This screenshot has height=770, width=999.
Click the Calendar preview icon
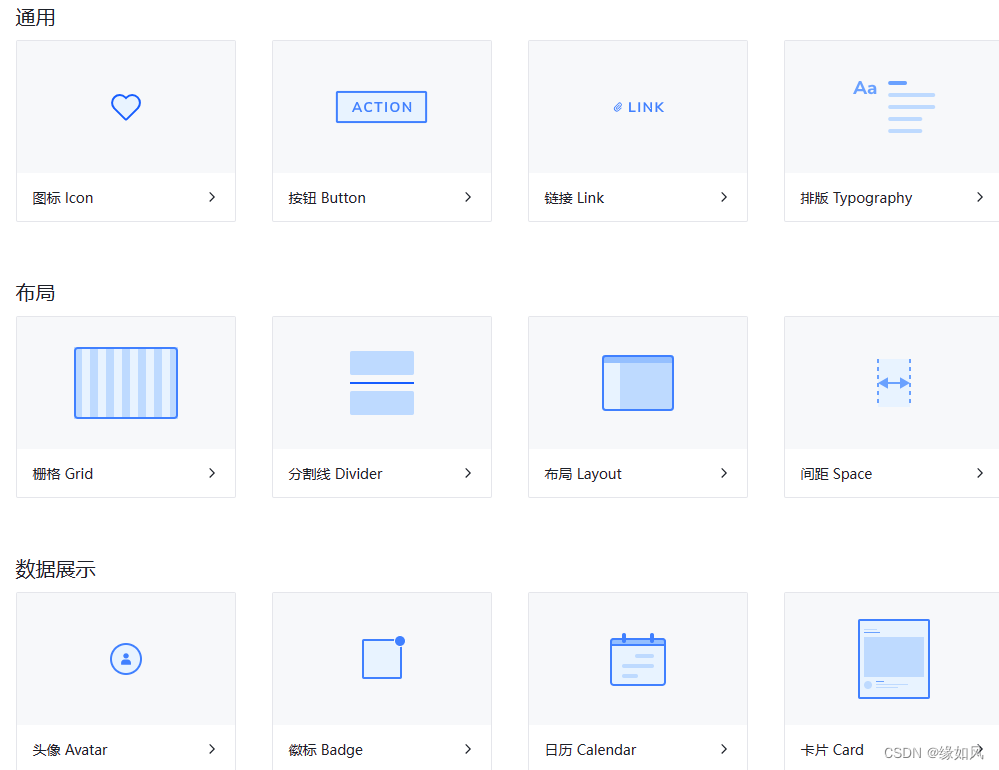(x=637, y=659)
